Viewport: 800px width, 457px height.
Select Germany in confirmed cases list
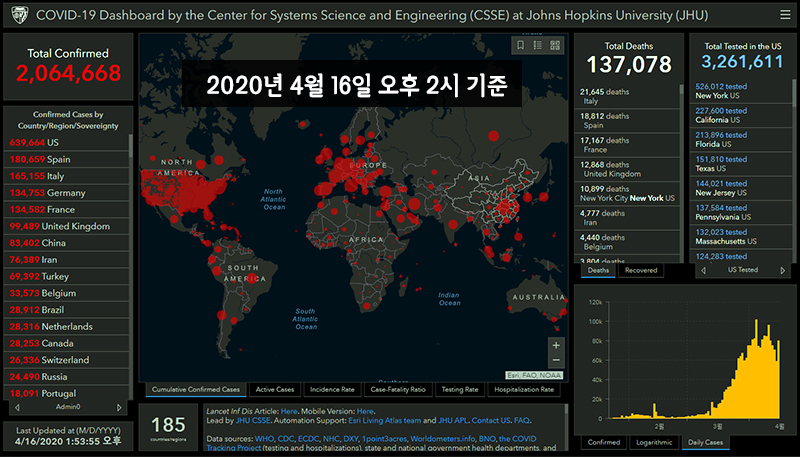click(x=66, y=193)
